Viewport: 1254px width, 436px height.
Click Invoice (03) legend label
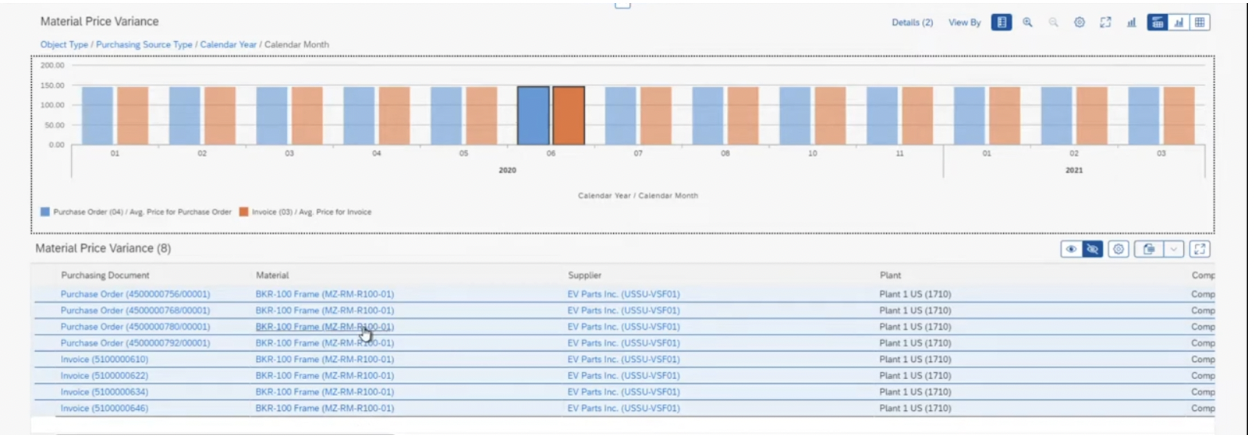314,212
